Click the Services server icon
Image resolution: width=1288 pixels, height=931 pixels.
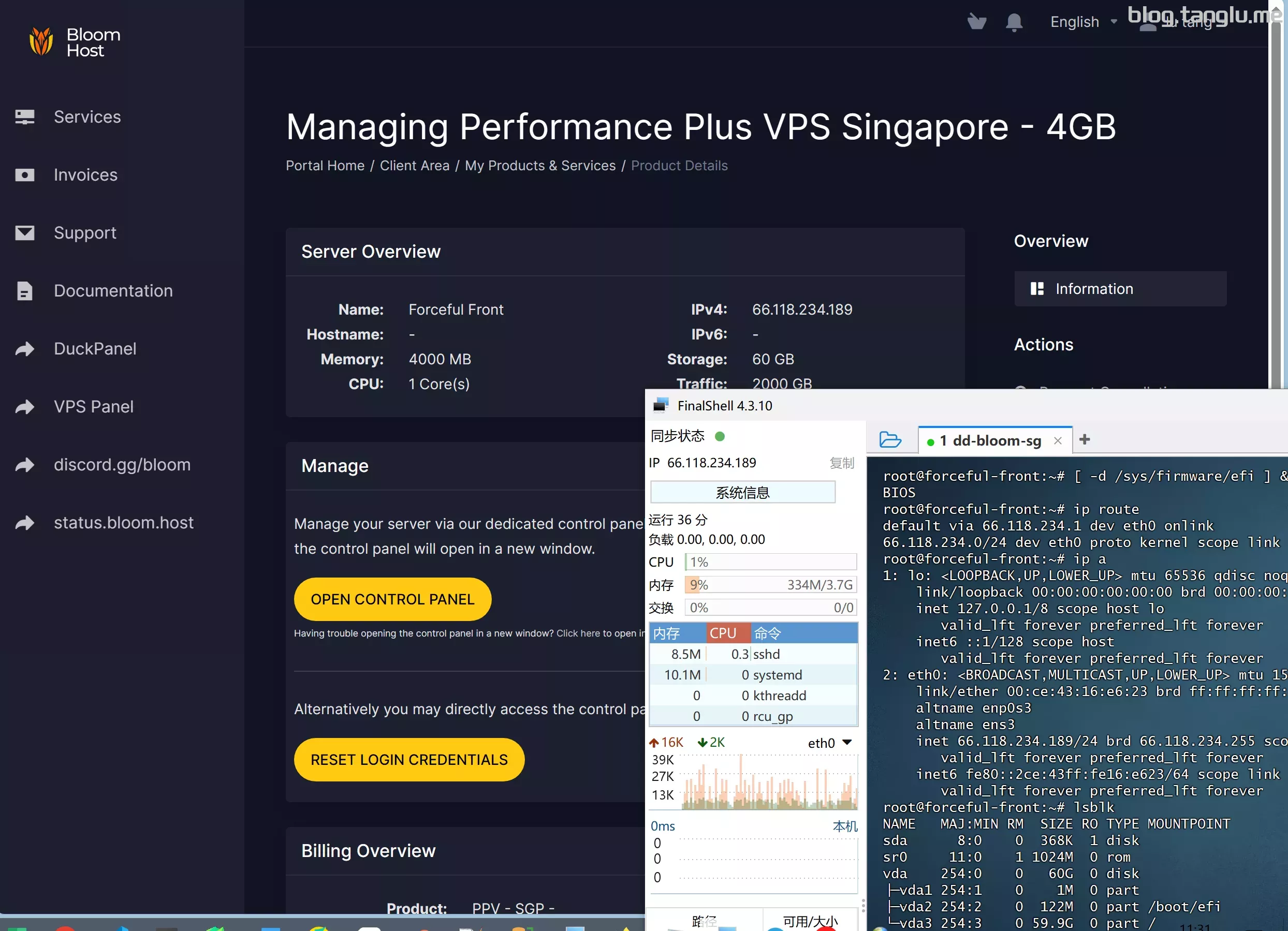click(x=24, y=117)
